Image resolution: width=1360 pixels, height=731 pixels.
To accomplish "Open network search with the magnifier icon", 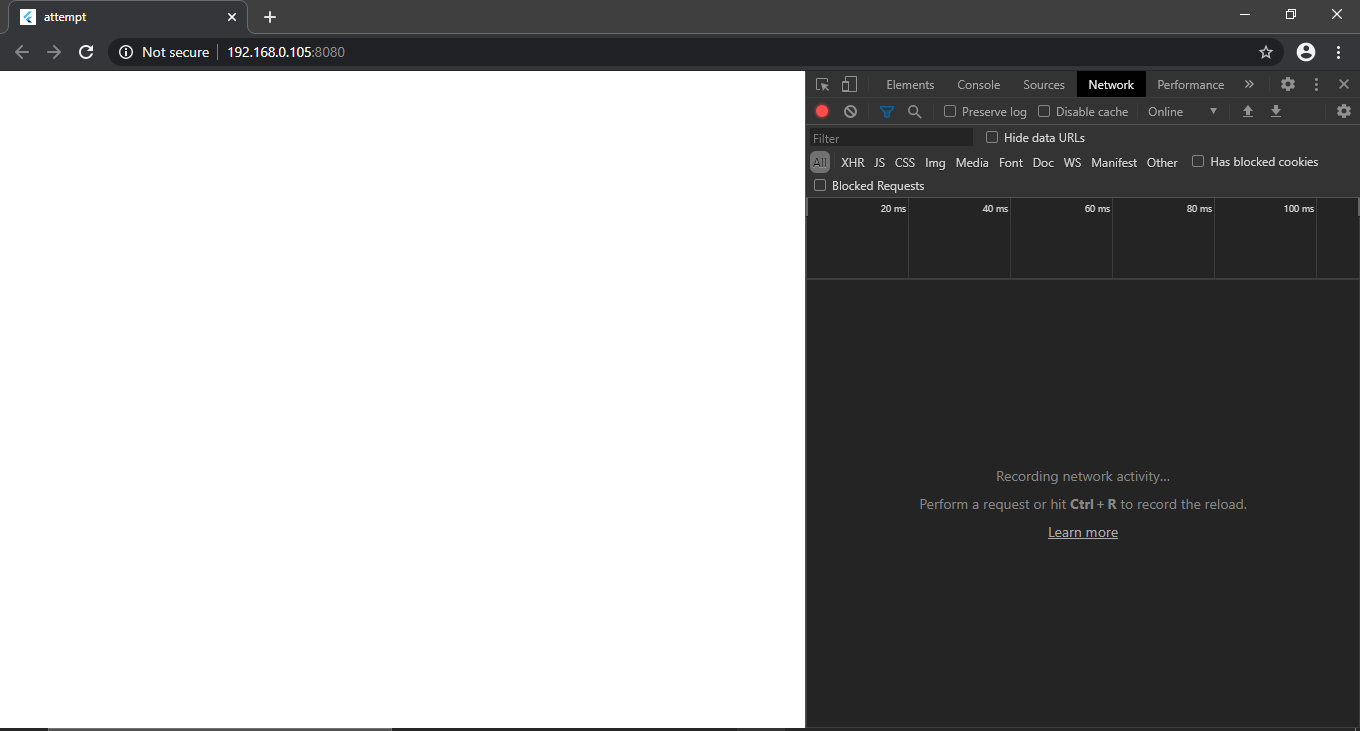I will (914, 111).
